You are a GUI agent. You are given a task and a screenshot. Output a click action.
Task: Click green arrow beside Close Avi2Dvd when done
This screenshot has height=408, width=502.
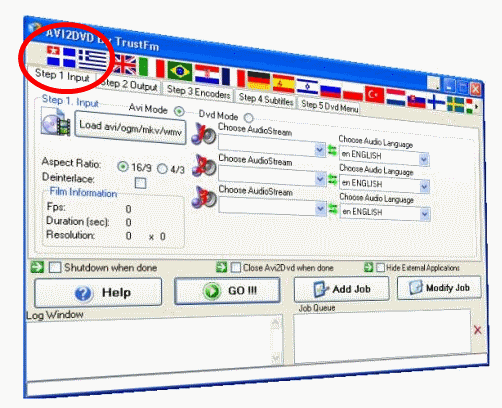pos(221,267)
